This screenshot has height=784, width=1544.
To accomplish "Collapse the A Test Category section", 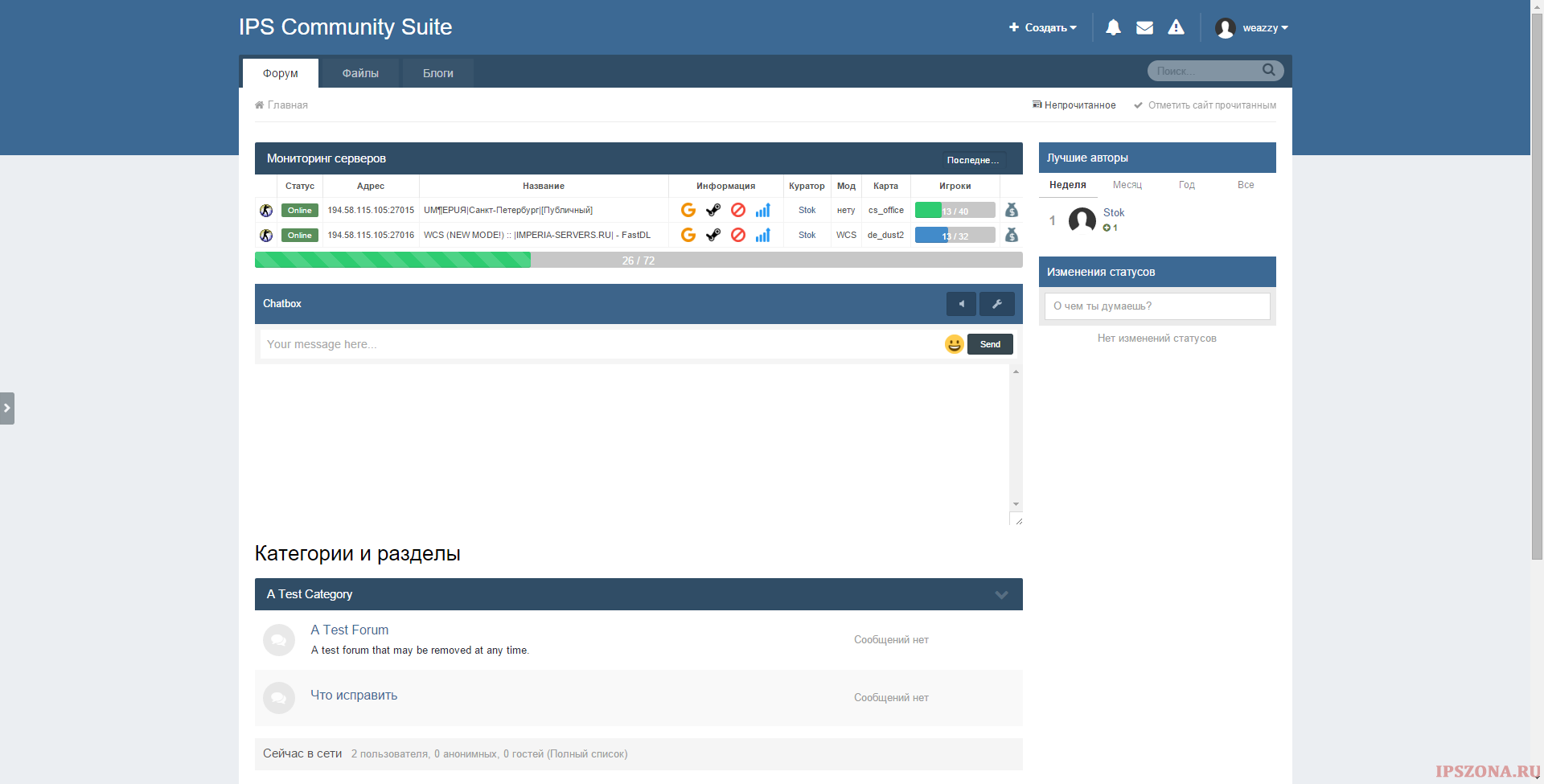I will point(1001,595).
